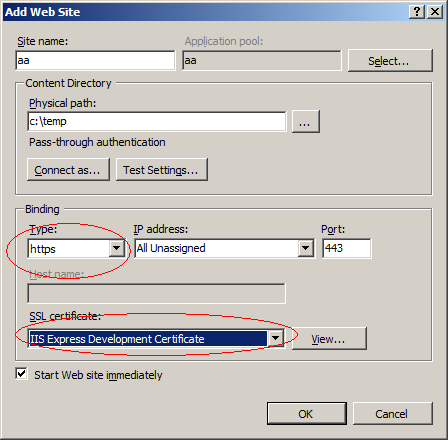Click the Select... application pool button

390,61
